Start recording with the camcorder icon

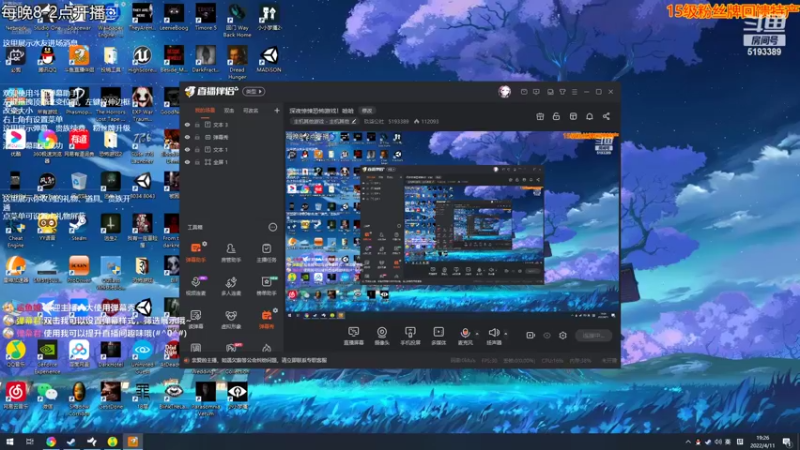[530, 335]
